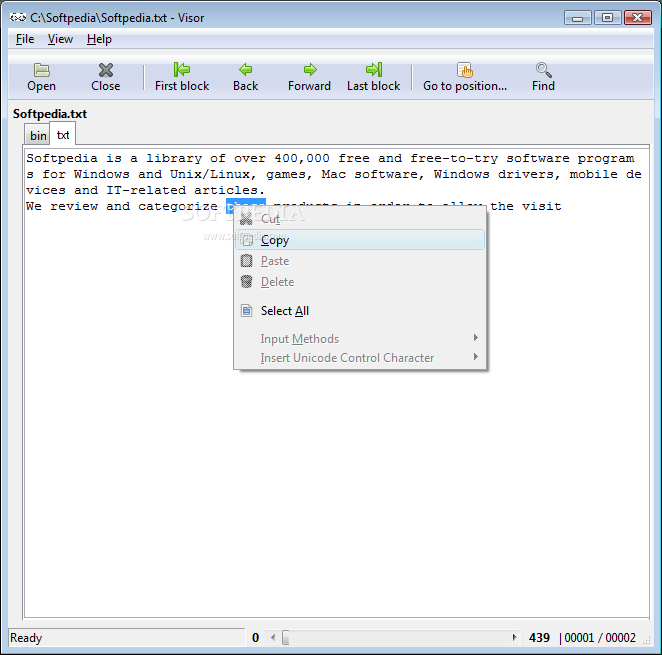
Task: Jump to the First block
Action: coord(182,77)
